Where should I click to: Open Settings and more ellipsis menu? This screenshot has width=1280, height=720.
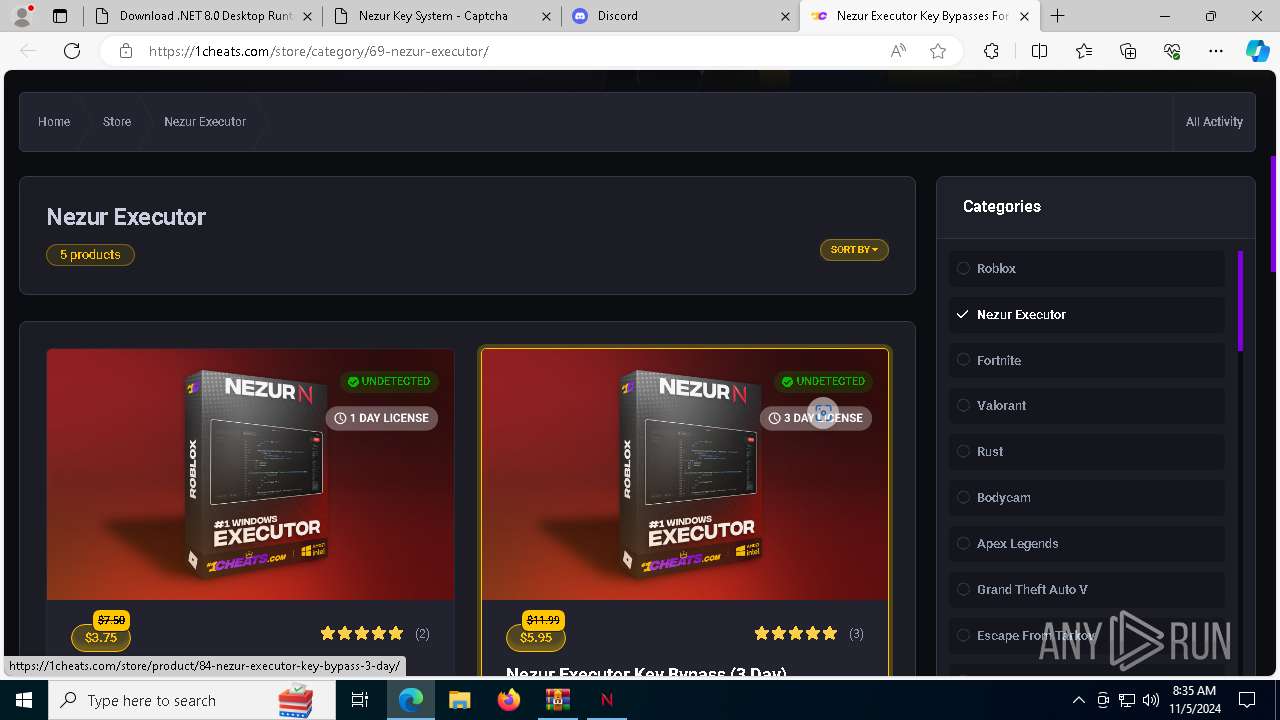pos(1216,51)
